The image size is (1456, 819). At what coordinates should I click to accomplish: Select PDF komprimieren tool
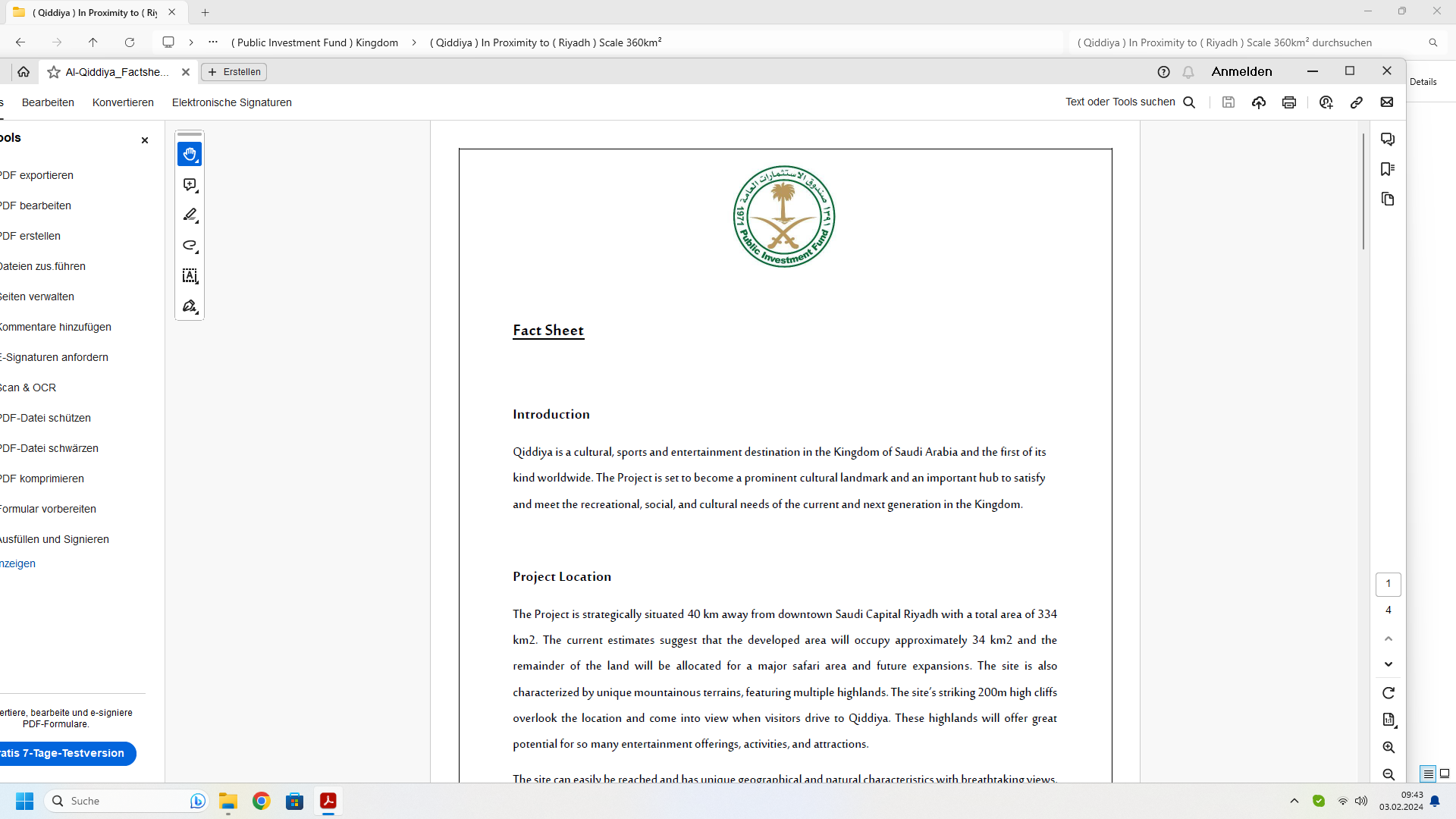(42, 479)
